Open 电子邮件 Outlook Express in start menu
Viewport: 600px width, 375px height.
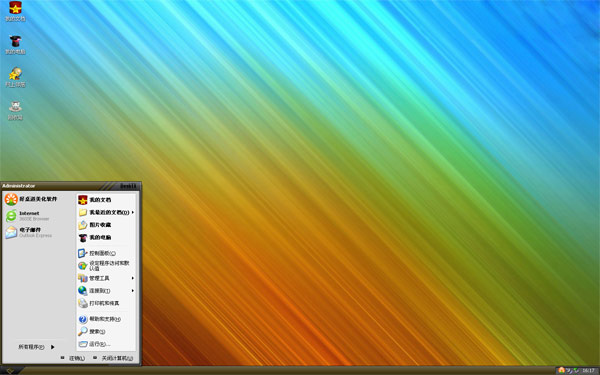[29, 232]
